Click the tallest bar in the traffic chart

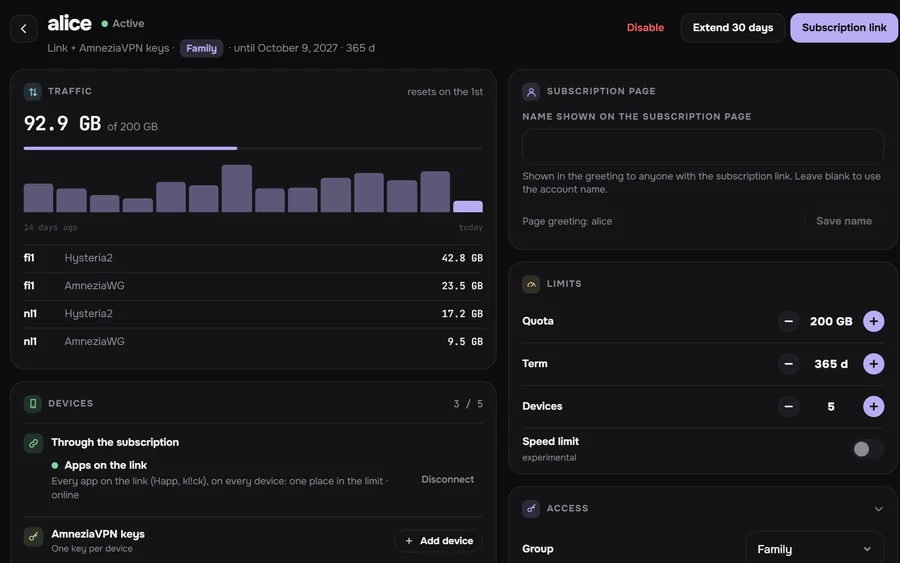click(237, 189)
